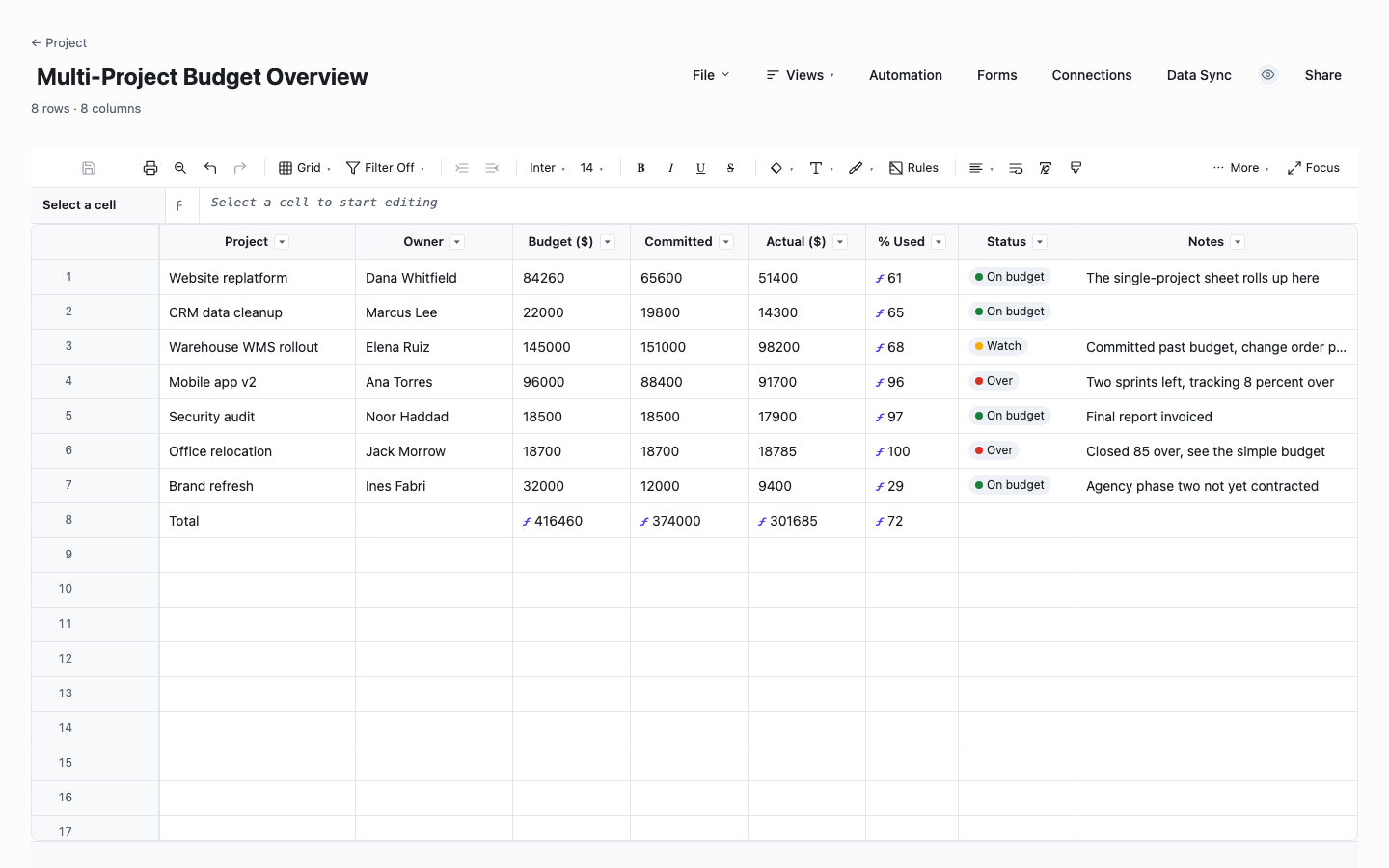Open the Committed column dropdown

coord(726,242)
